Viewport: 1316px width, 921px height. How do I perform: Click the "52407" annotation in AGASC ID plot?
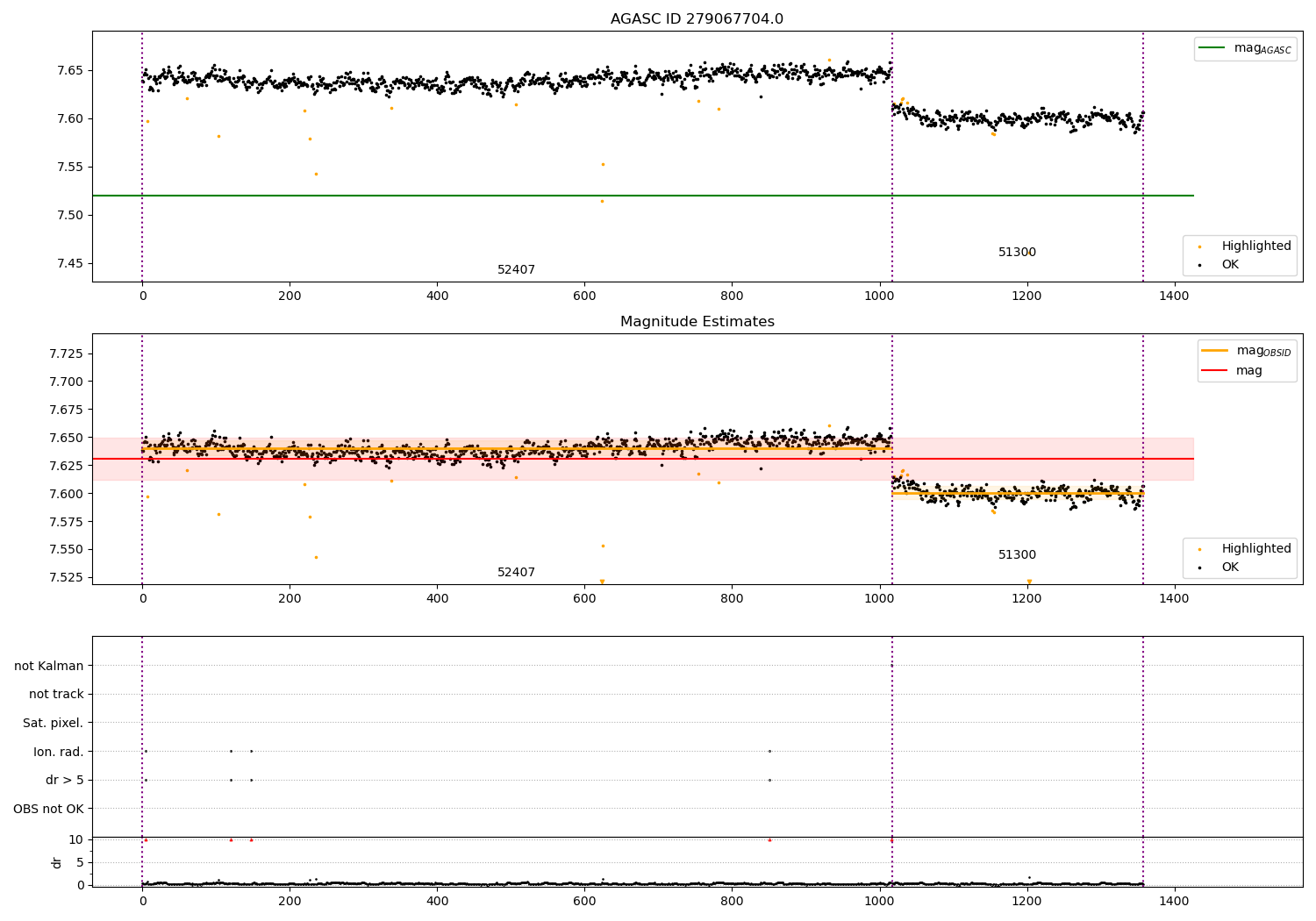(x=516, y=269)
